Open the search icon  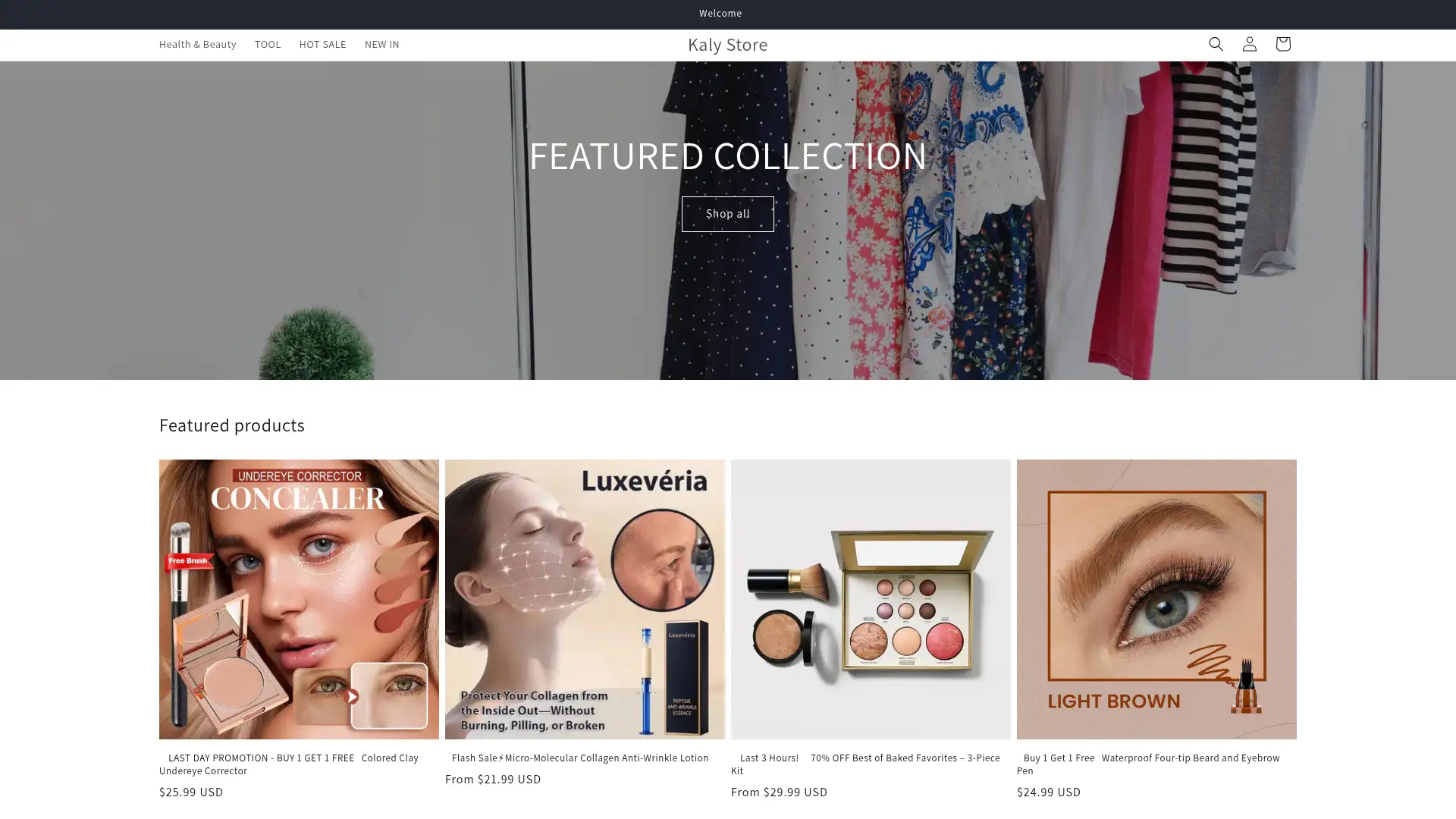tap(1216, 44)
